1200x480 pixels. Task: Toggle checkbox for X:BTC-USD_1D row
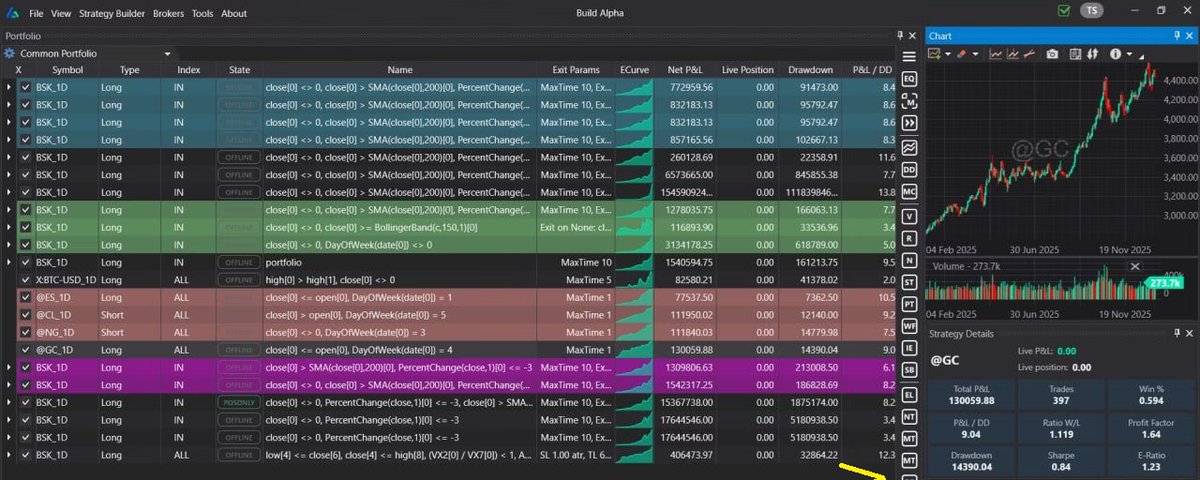click(x=26, y=280)
